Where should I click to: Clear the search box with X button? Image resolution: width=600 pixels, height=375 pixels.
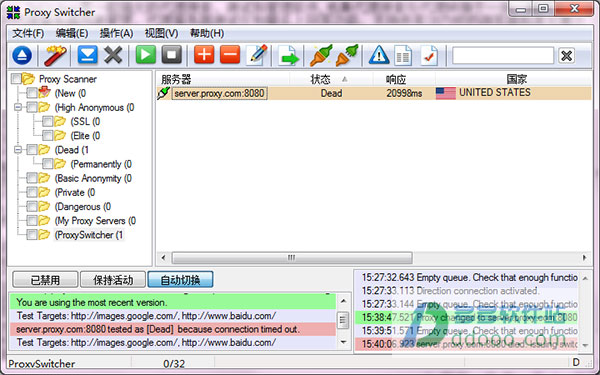pyautogui.click(x=567, y=56)
